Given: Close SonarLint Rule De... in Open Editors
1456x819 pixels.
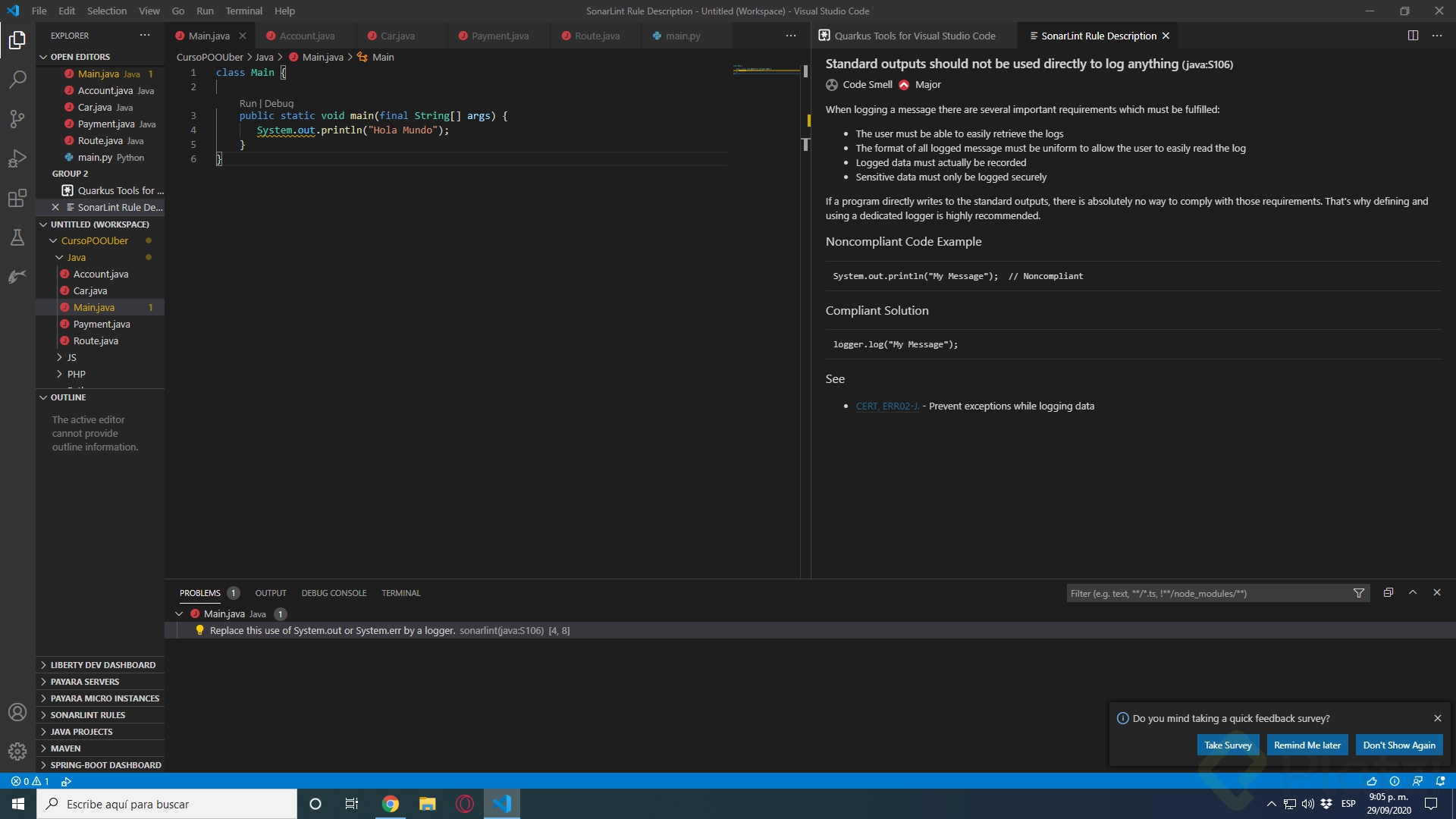Looking at the screenshot, I should pos(55,207).
